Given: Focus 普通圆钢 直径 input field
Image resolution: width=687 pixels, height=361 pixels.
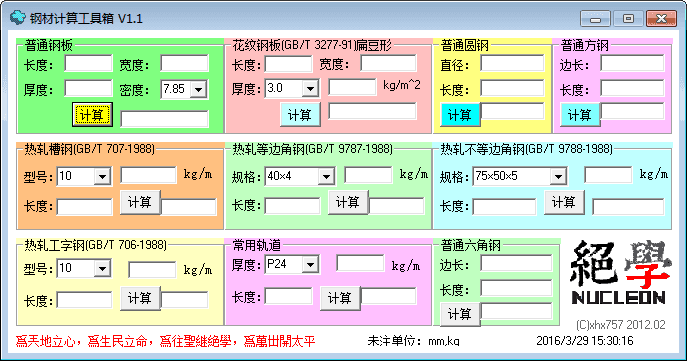Looking at the screenshot, I should (x=512, y=63).
